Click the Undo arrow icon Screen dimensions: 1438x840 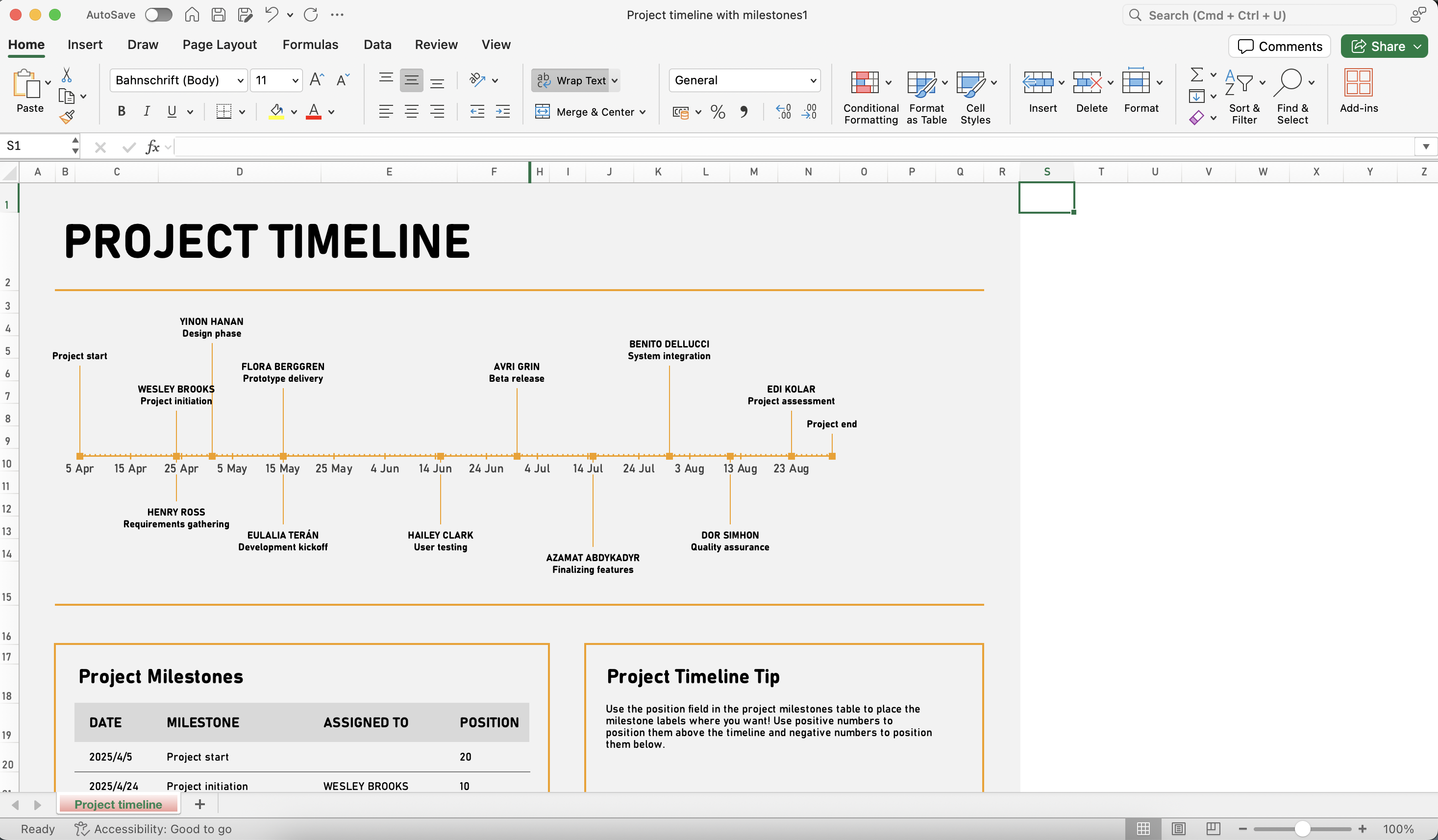tap(271, 15)
